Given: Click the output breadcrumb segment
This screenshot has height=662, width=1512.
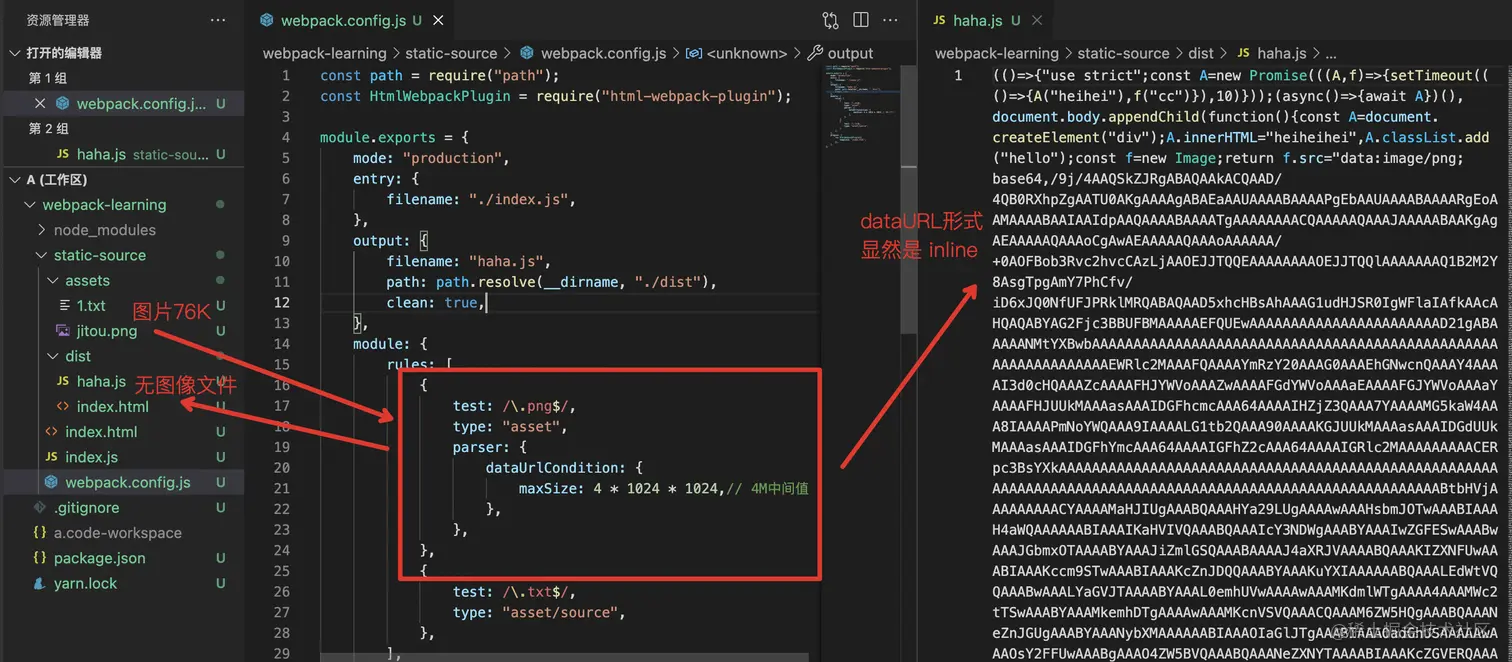Looking at the screenshot, I should point(850,54).
